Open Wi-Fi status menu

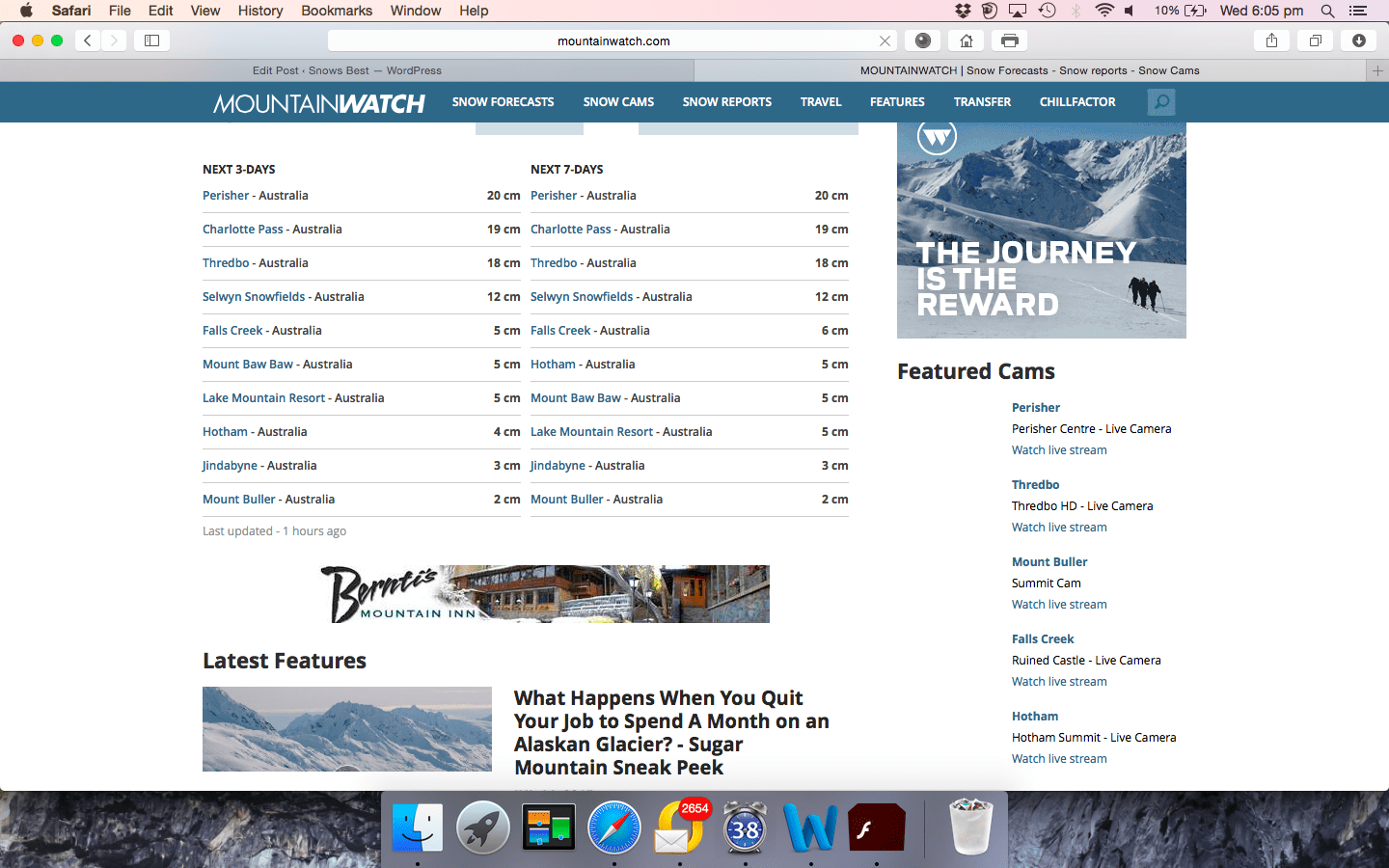point(1104,11)
